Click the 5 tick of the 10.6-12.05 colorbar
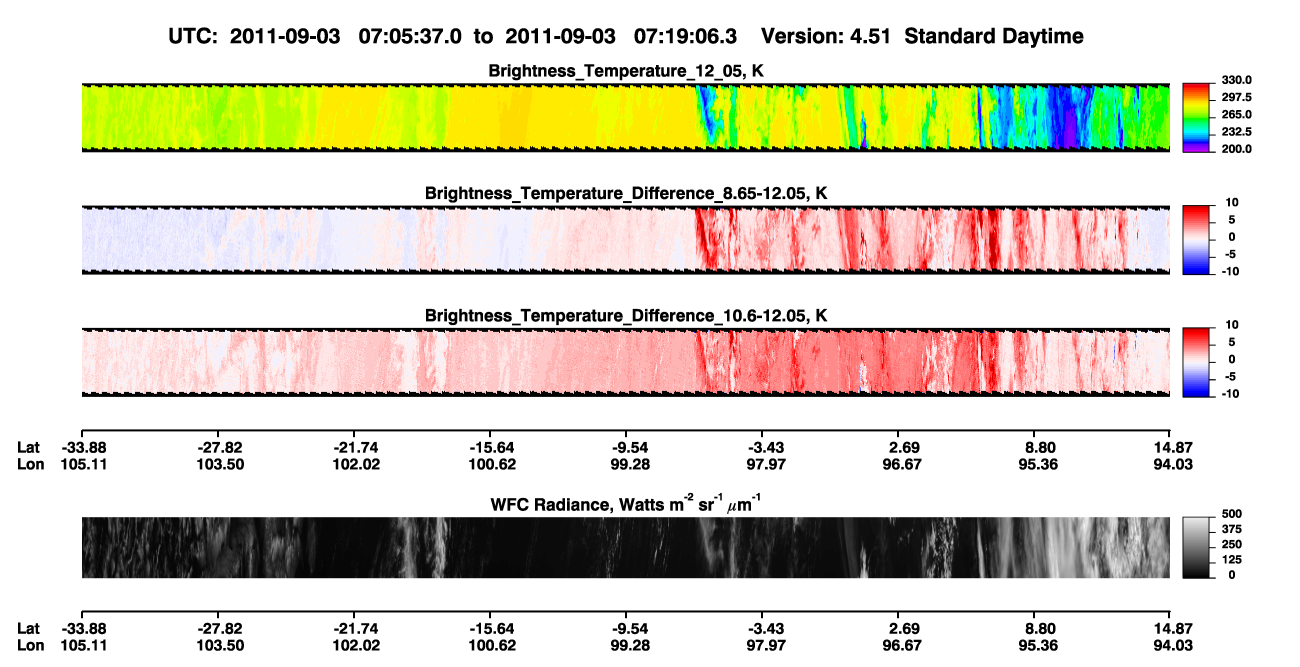 point(1230,341)
